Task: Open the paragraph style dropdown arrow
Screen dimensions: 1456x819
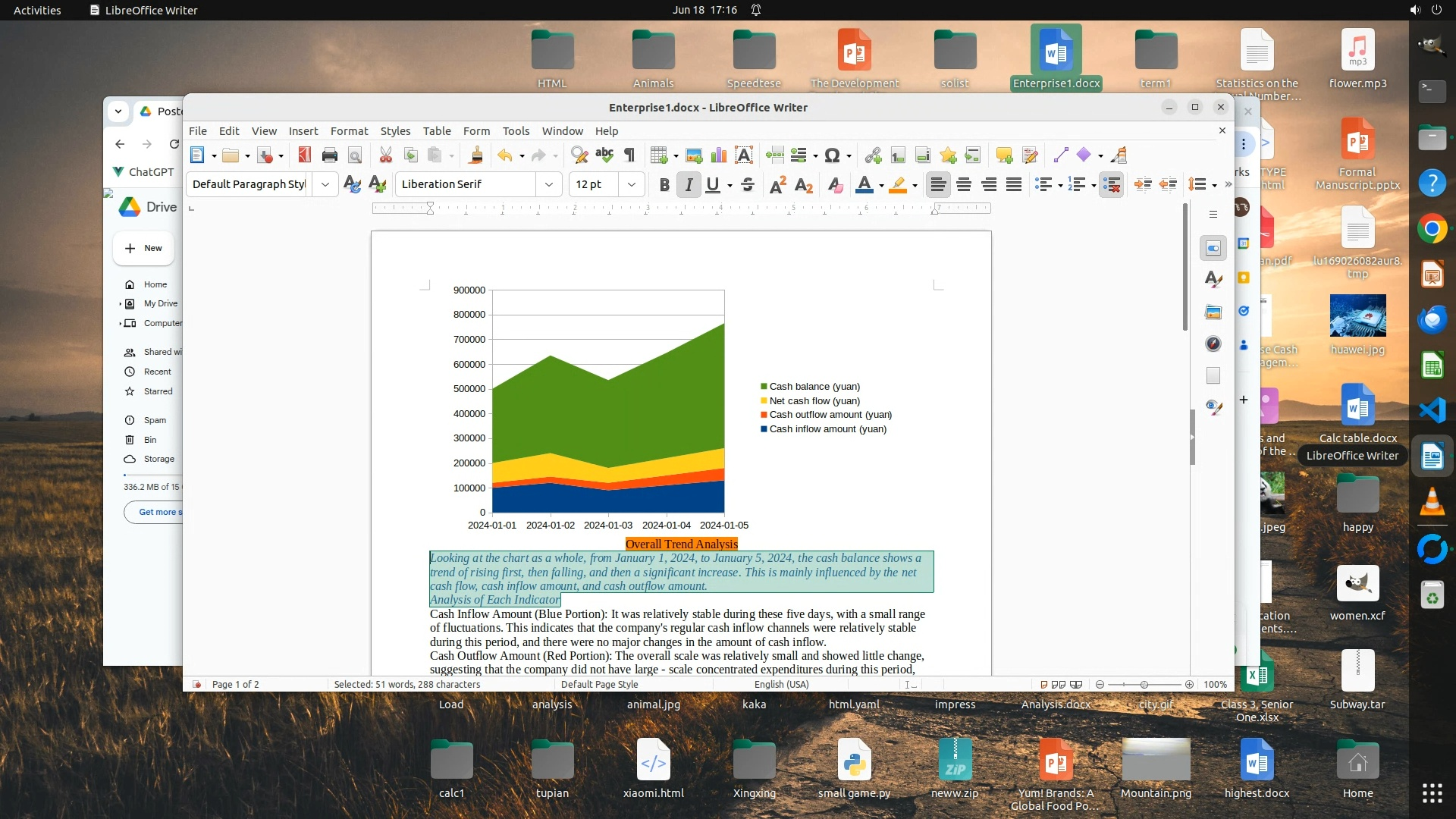Action: 325,184
